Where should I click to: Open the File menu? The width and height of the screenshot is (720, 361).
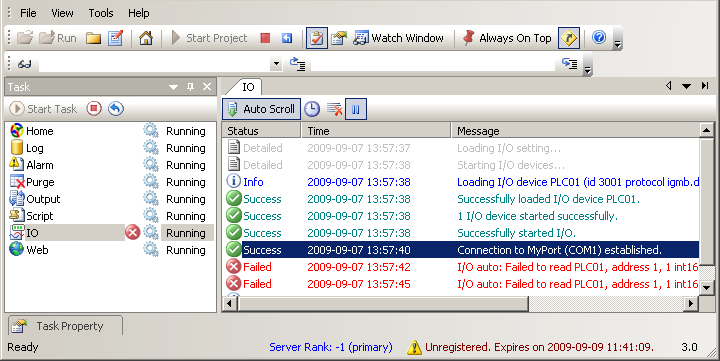coord(28,13)
